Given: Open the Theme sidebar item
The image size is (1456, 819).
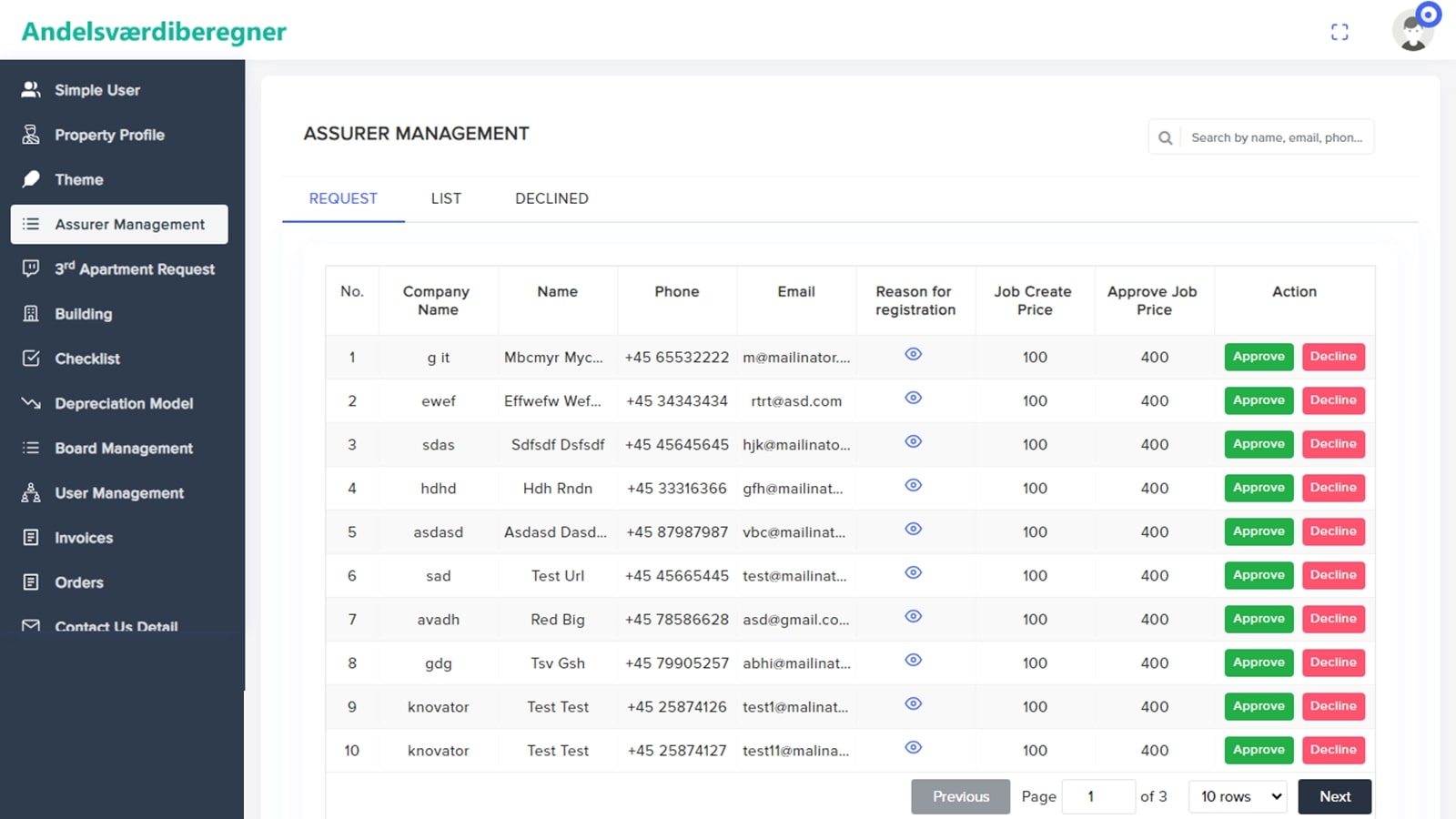Looking at the screenshot, I should (78, 179).
